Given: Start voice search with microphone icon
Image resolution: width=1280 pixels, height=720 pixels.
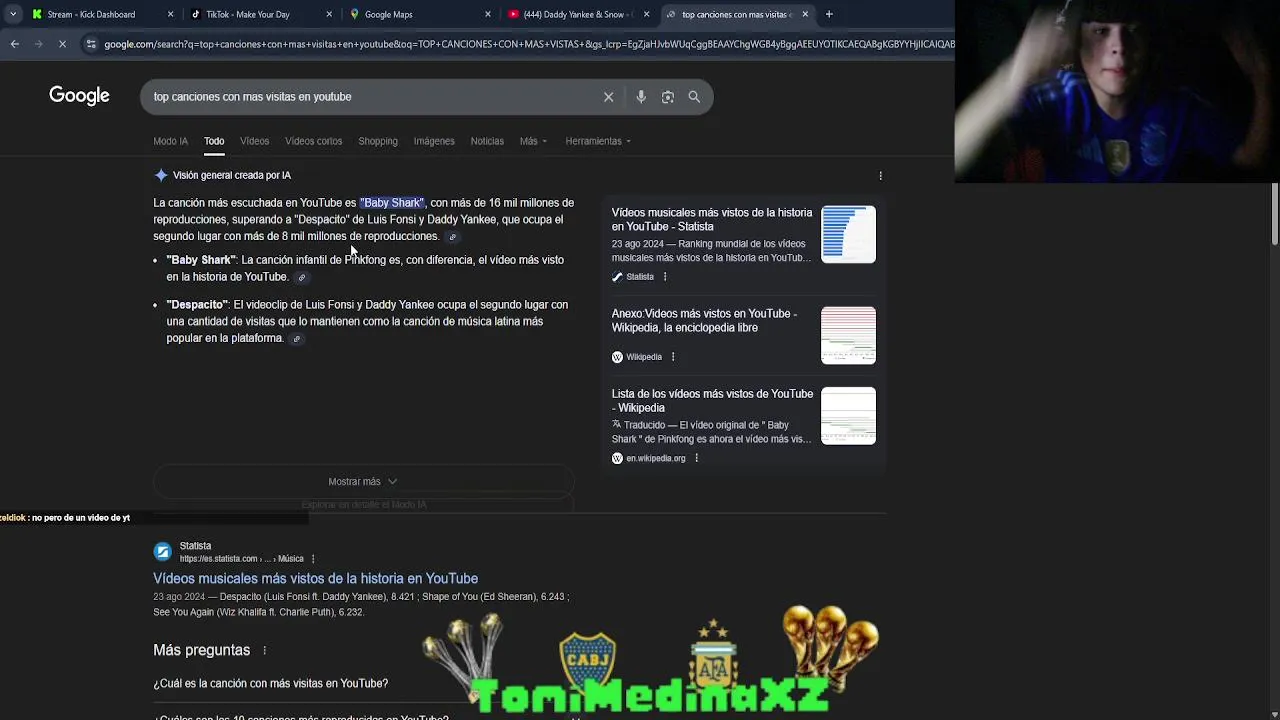Looking at the screenshot, I should pyautogui.click(x=641, y=97).
